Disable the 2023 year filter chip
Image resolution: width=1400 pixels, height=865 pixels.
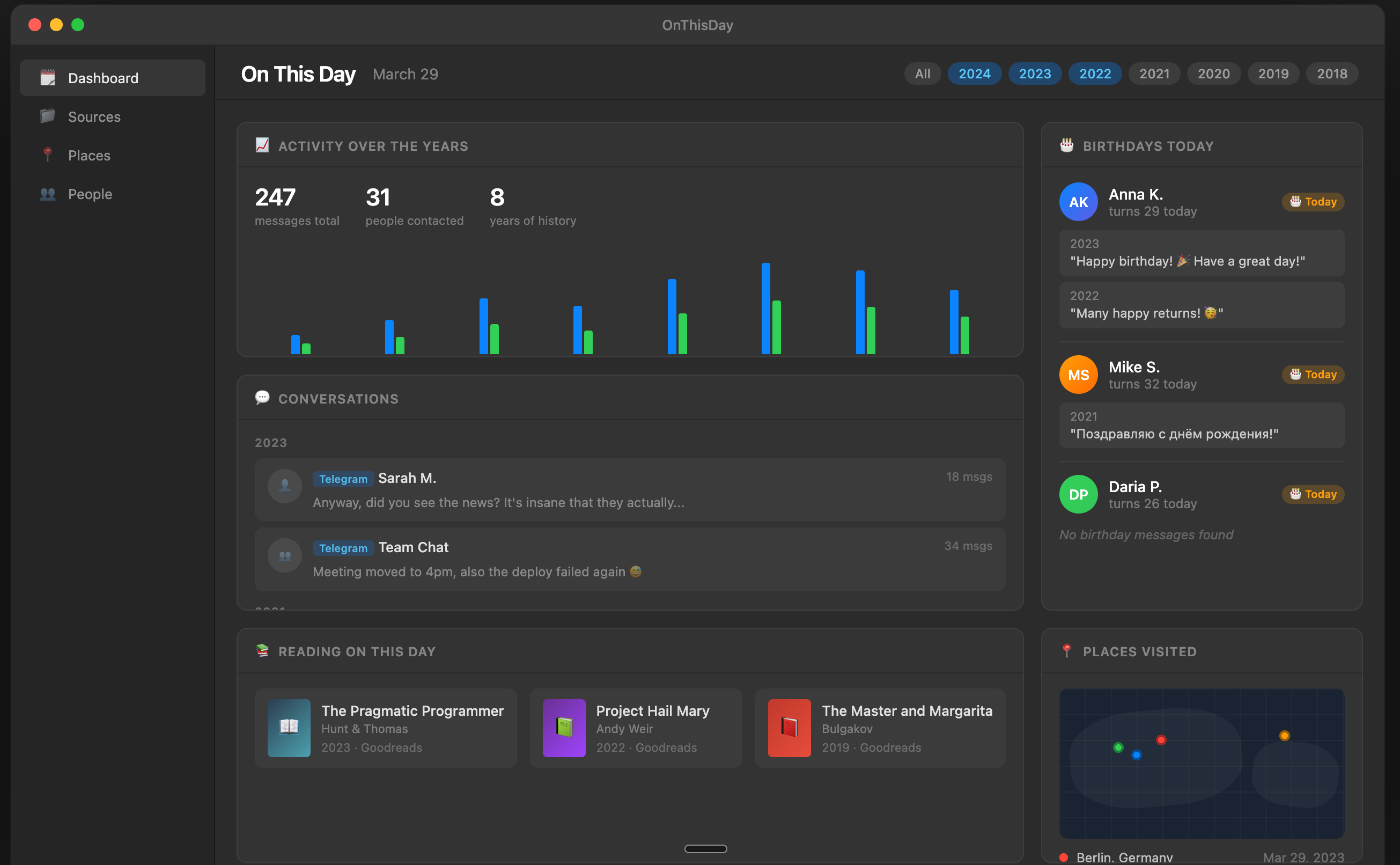1035,74
